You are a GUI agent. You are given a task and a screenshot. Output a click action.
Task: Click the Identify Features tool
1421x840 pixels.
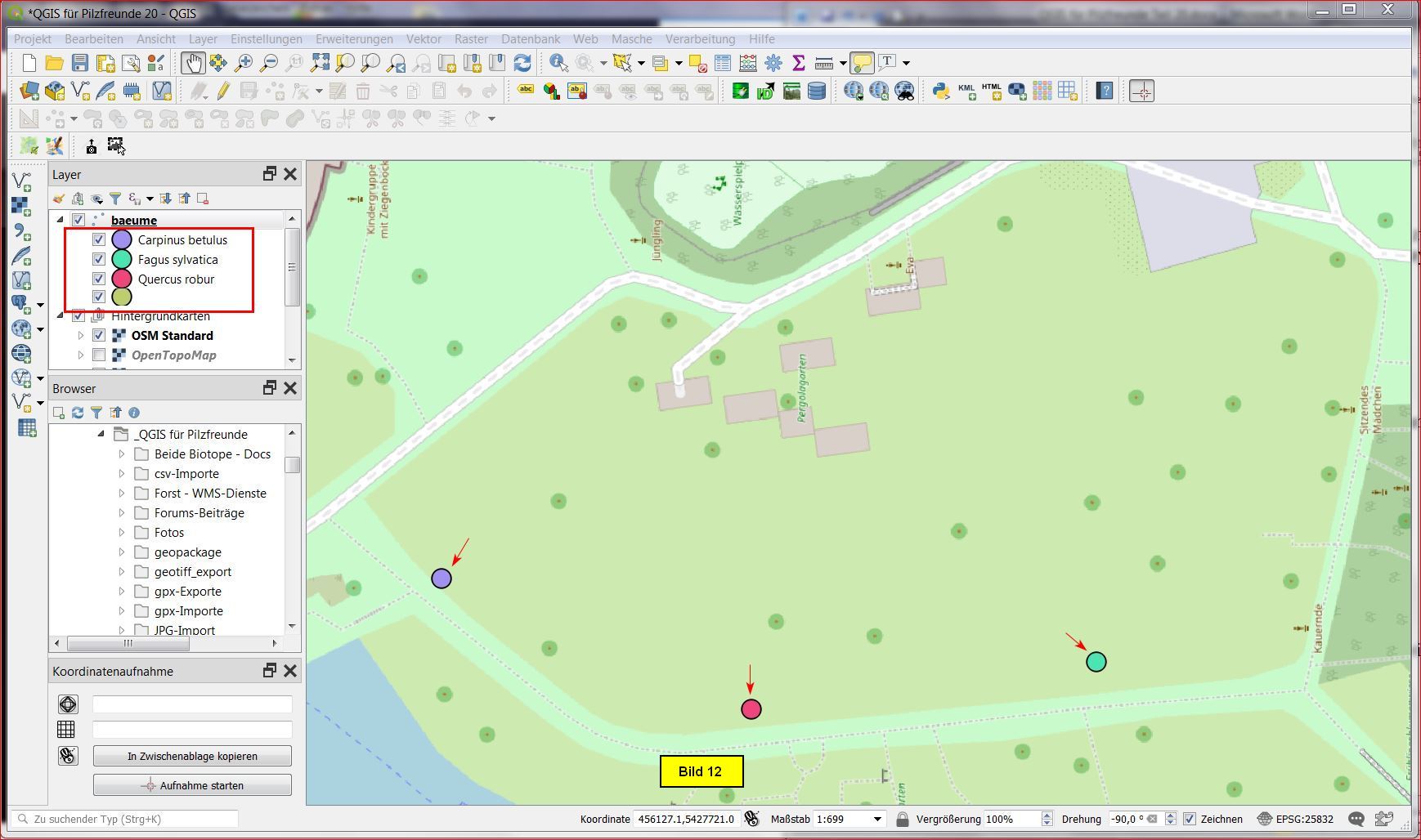click(558, 63)
